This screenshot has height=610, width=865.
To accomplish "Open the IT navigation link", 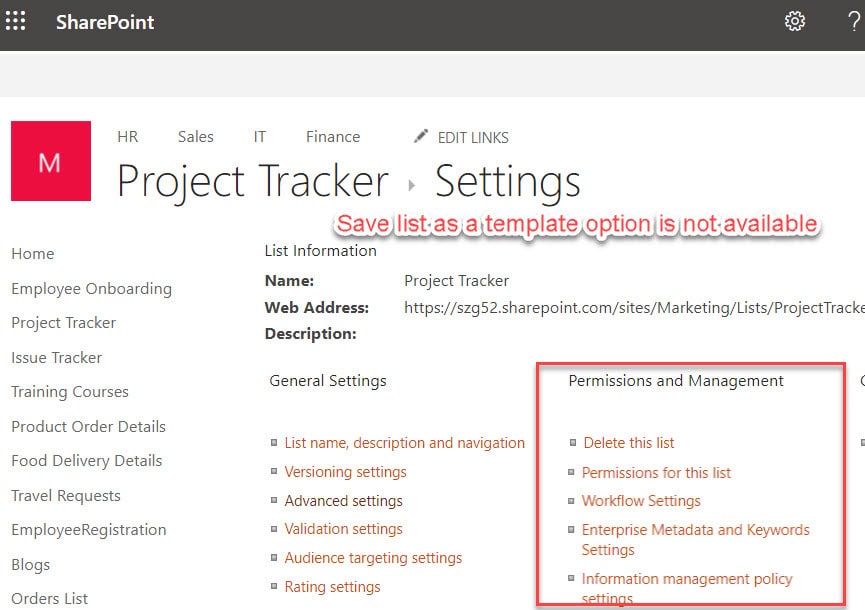I will pyautogui.click(x=260, y=136).
